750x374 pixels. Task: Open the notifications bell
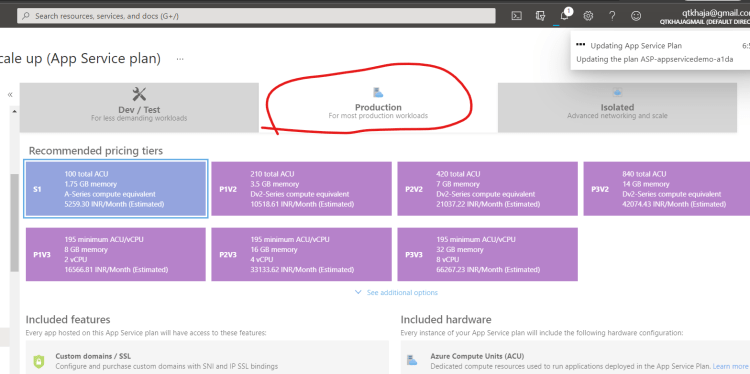click(x=565, y=15)
